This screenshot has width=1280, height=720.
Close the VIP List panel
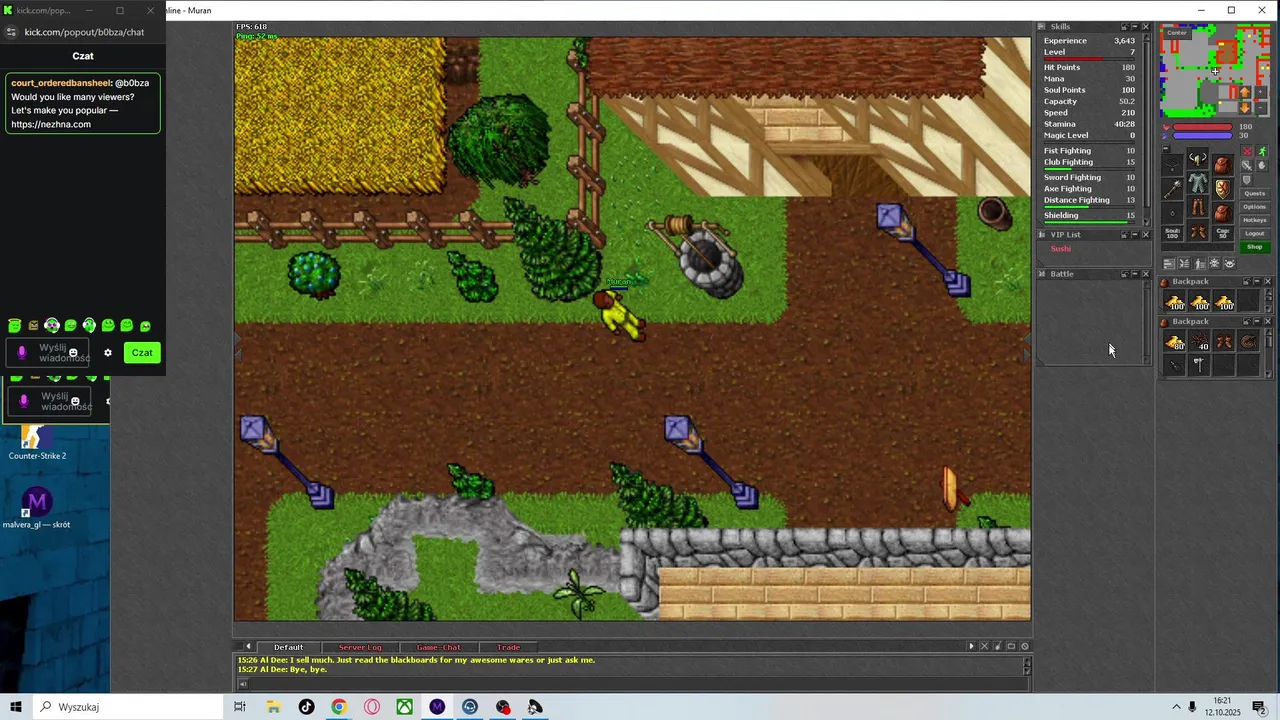(1146, 235)
